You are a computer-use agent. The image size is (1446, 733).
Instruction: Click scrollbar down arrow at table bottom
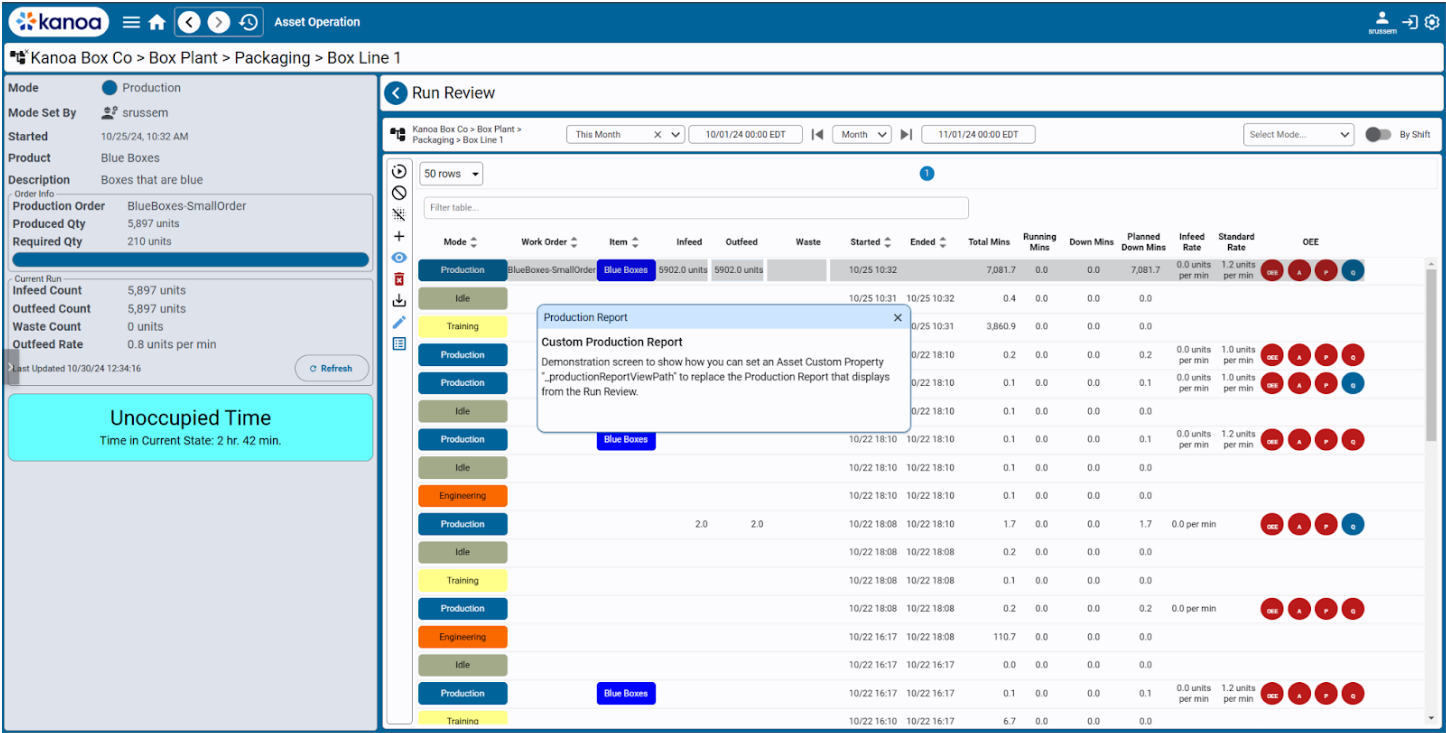(1431, 718)
